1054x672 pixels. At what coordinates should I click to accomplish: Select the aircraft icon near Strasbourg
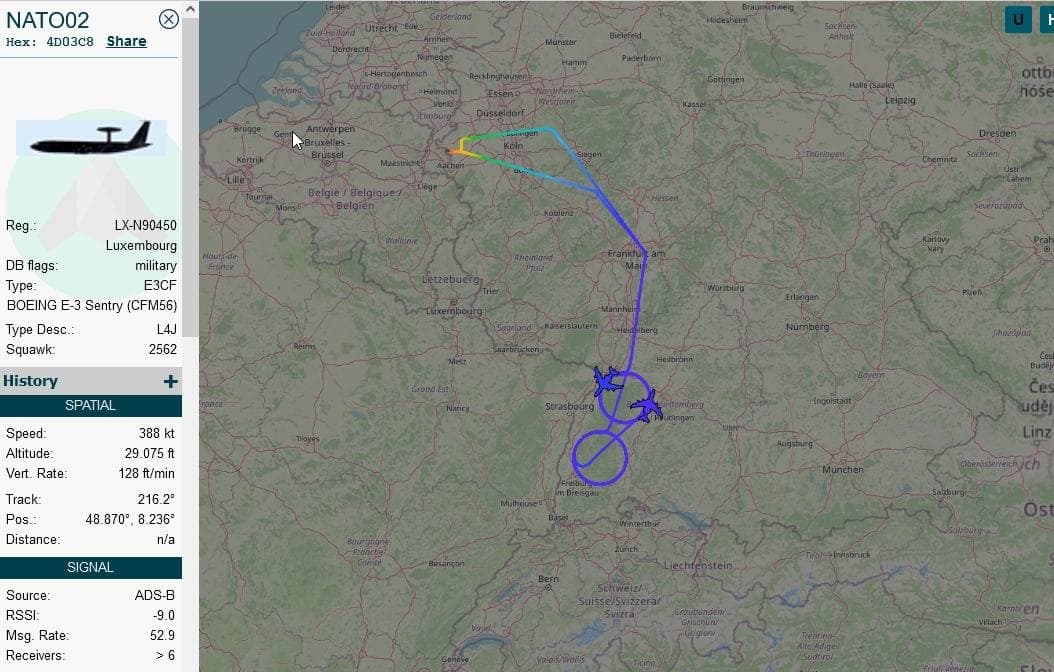pos(607,382)
